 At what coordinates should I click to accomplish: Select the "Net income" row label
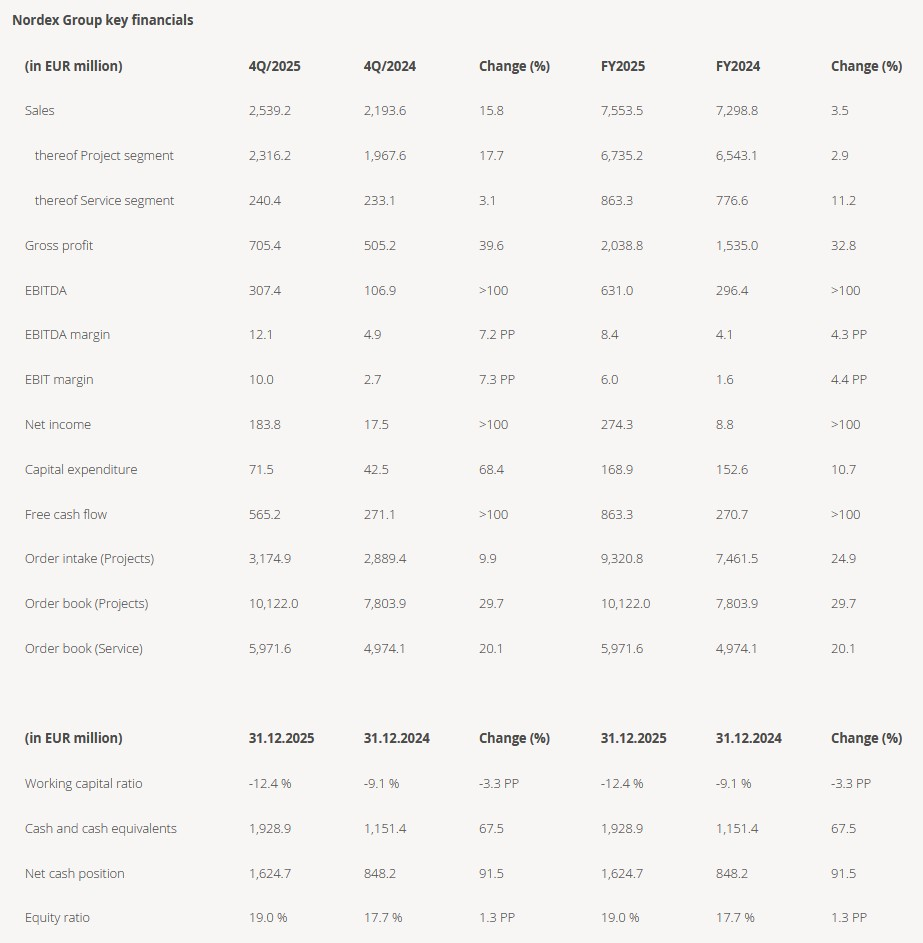pos(58,425)
